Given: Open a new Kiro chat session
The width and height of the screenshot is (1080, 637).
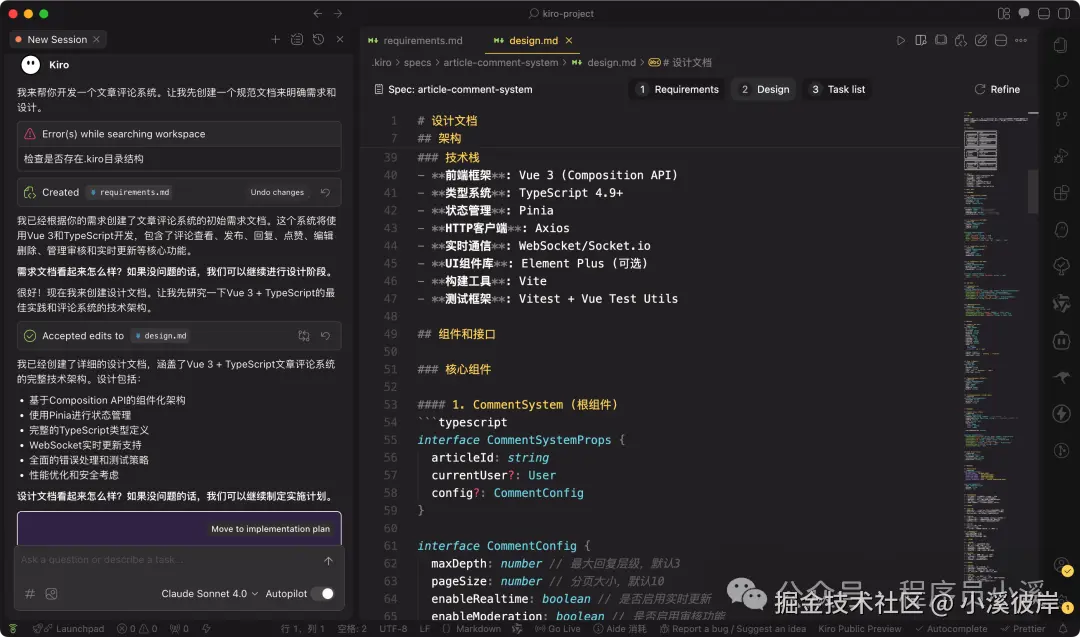Looking at the screenshot, I should click(276, 39).
